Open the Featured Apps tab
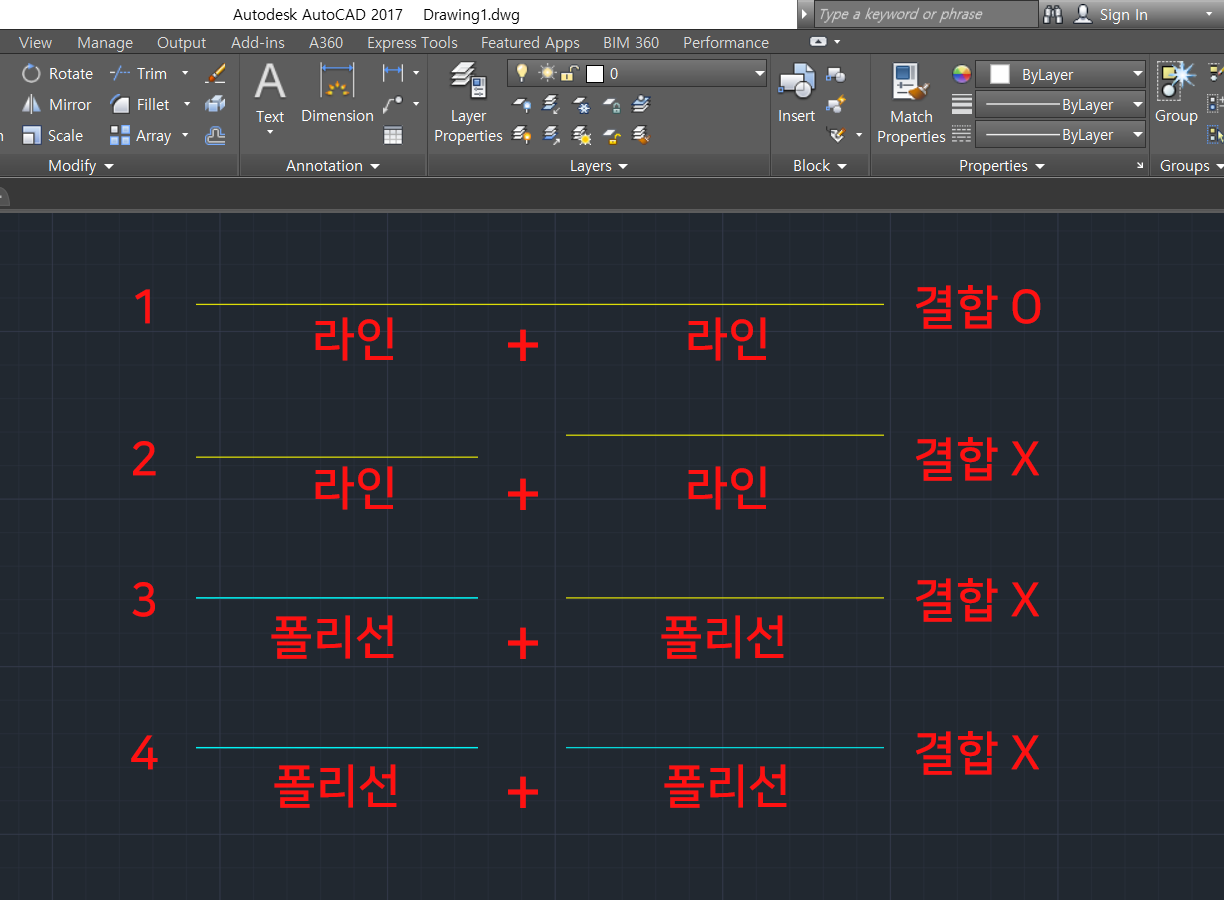The height and width of the screenshot is (900, 1224). pyautogui.click(x=530, y=42)
